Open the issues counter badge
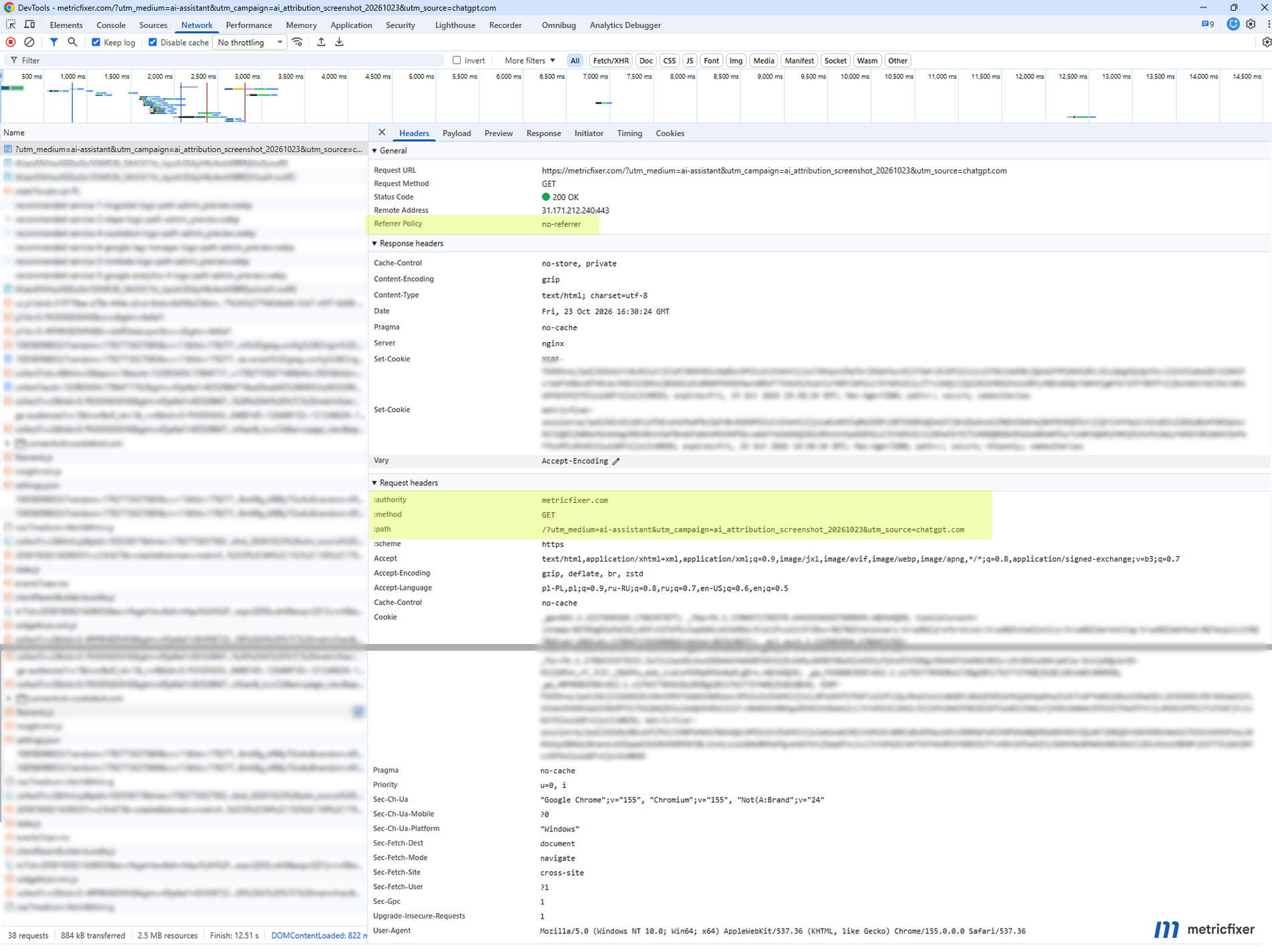This screenshot has height=952, width=1272. click(1208, 25)
